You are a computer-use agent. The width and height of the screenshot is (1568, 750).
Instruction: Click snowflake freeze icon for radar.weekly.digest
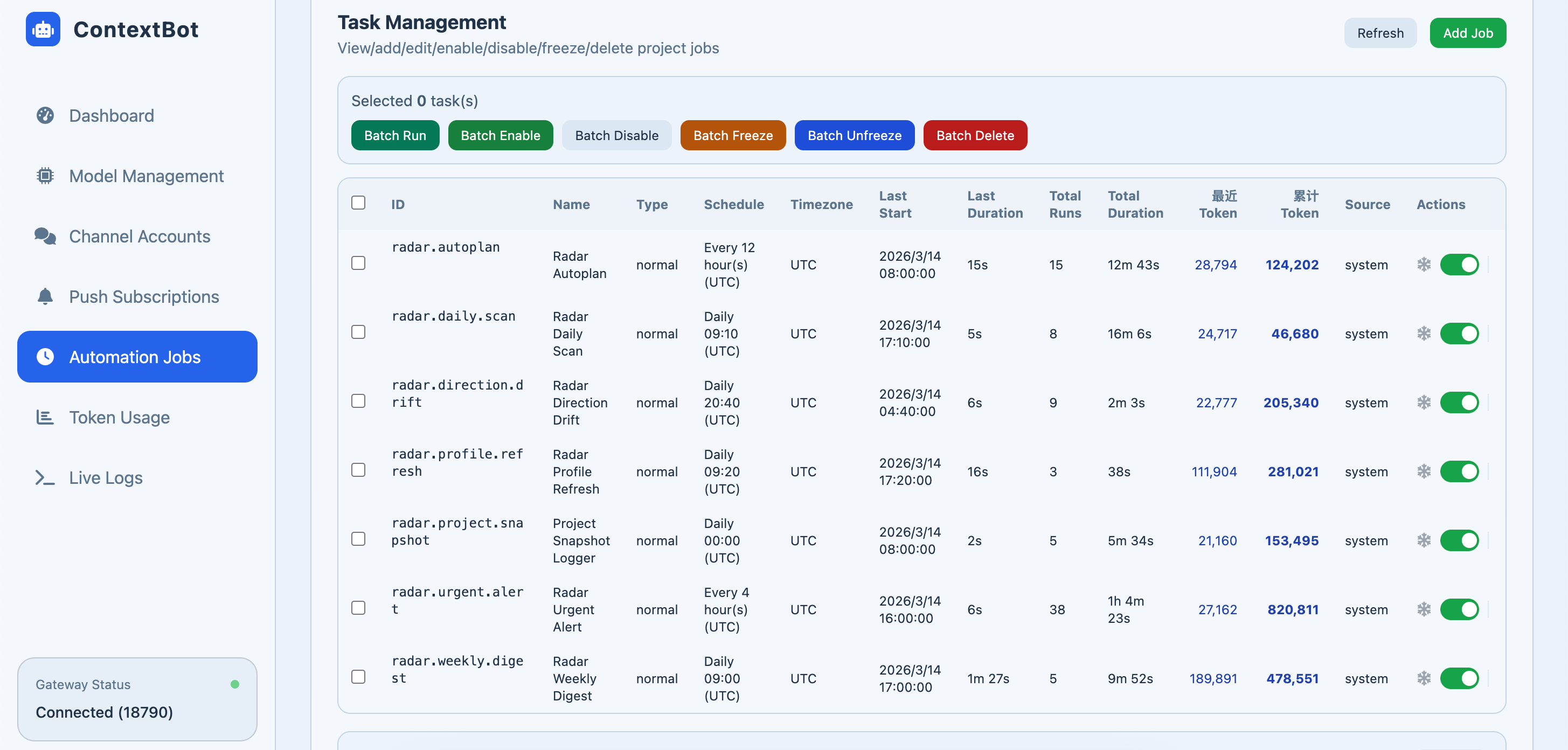1424,678
